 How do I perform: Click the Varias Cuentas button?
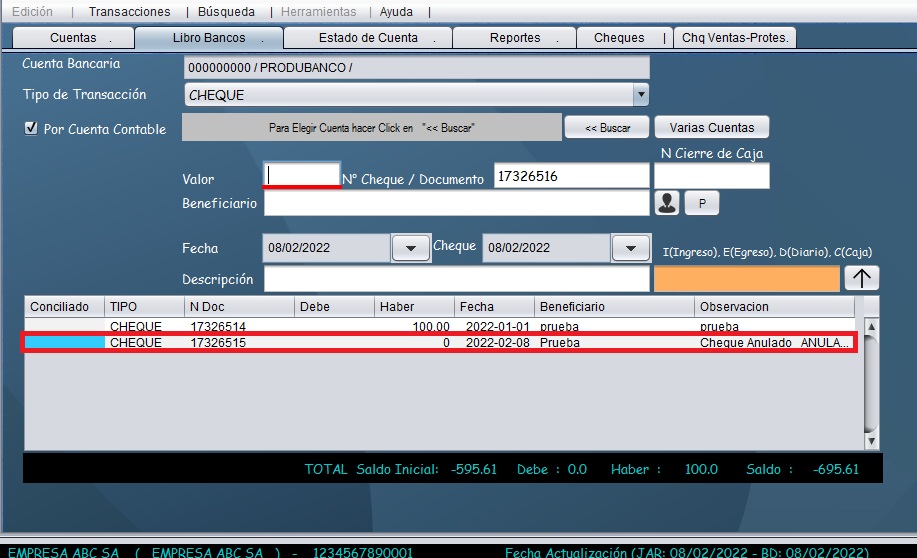711,128
